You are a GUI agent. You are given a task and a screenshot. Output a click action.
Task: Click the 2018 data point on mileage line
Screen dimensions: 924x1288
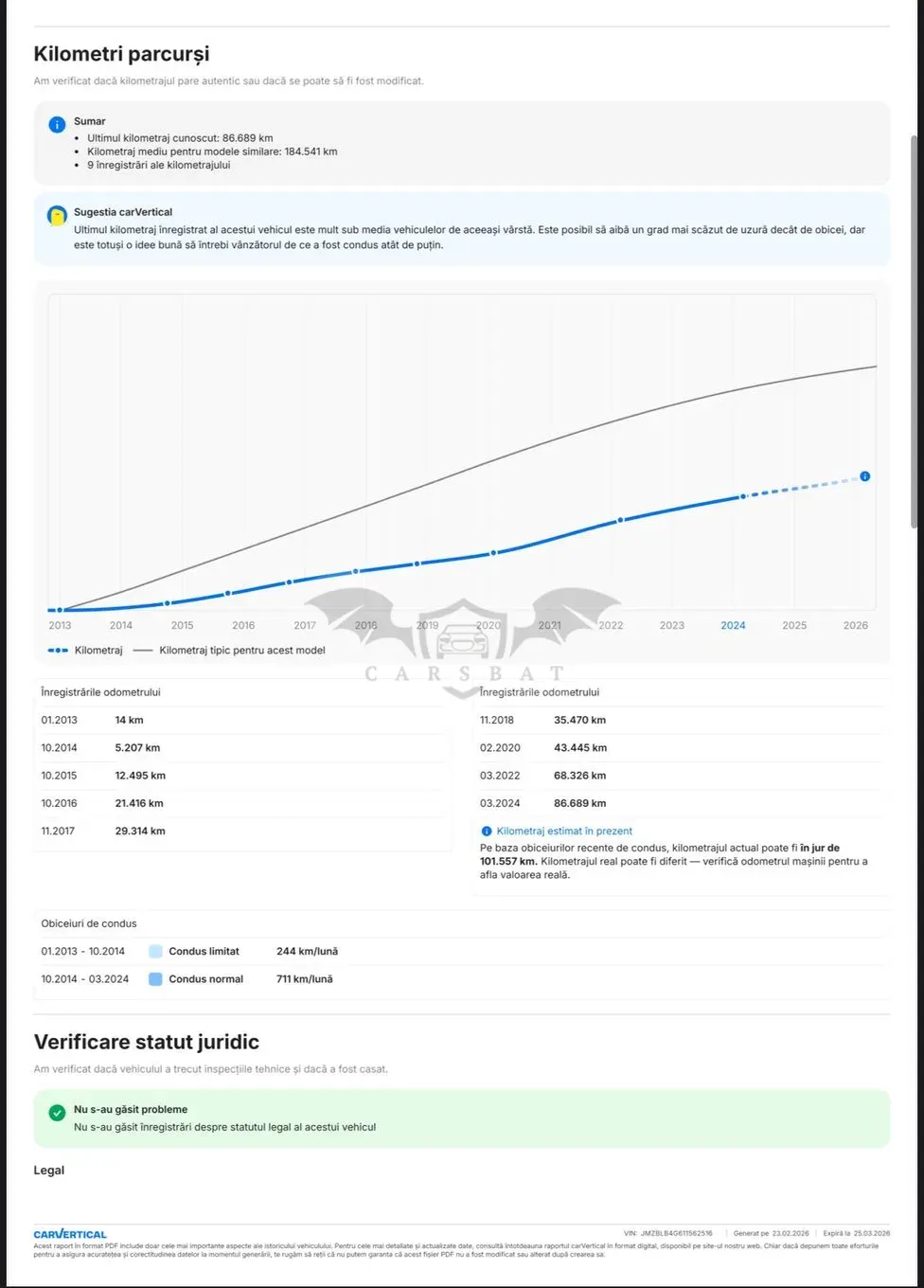point(356,571)
